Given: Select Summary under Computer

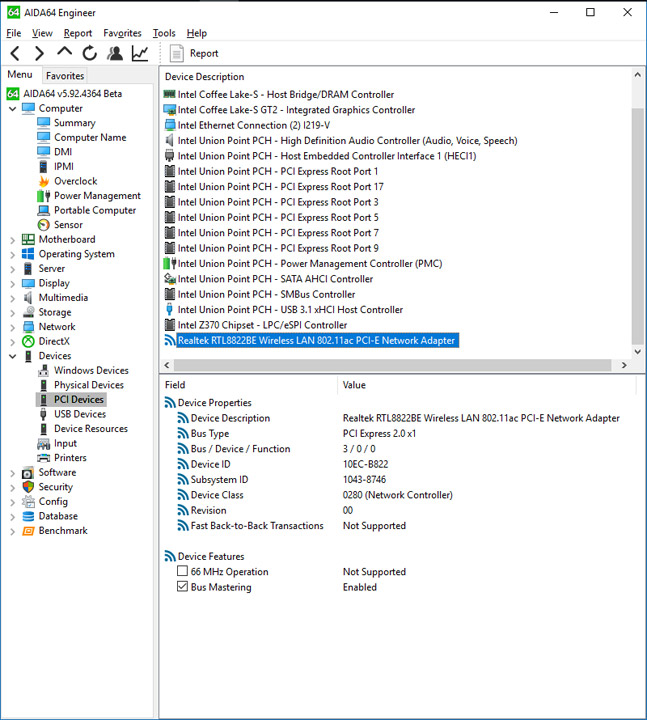Looking at the screenshot, I should pyautogui.click(x=75, y=123).
